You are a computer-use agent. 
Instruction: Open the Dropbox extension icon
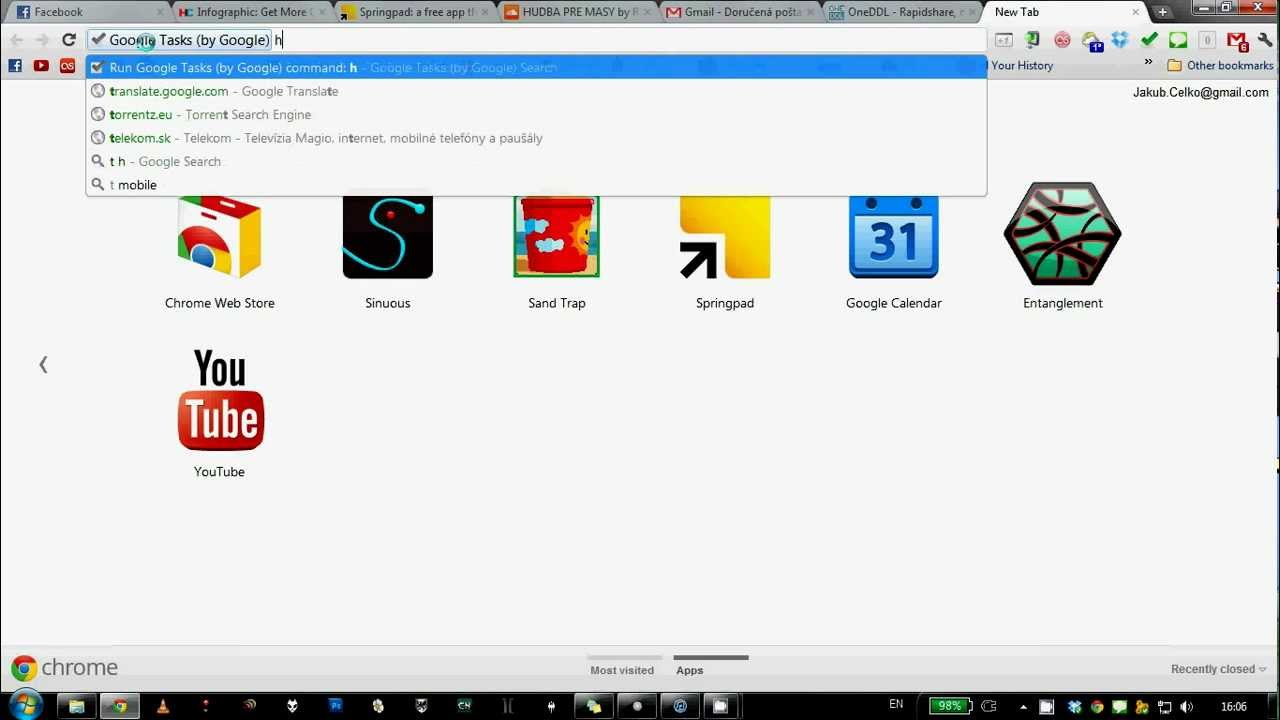coord(1120,40)
